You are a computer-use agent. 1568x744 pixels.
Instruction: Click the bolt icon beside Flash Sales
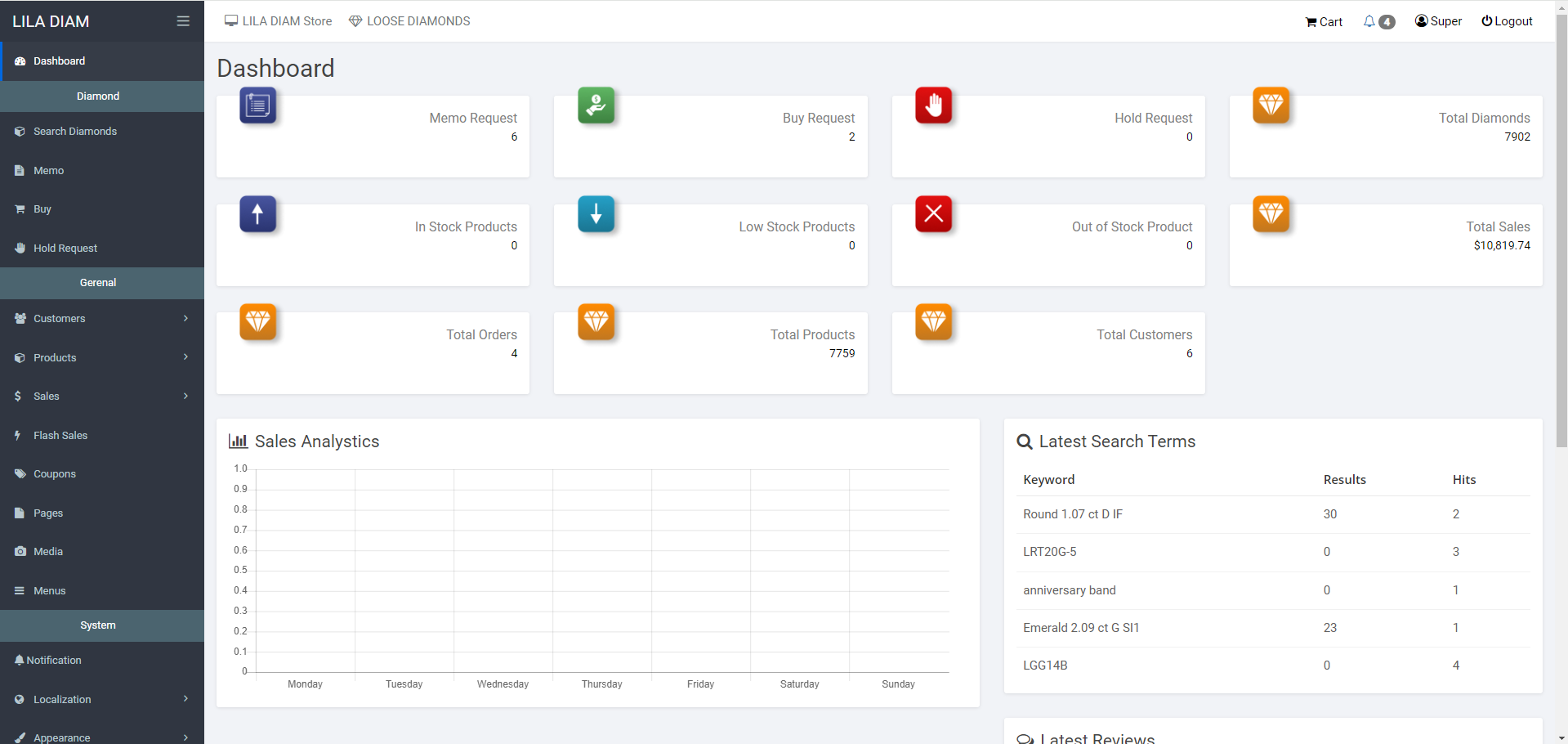(x=18, y=436)
